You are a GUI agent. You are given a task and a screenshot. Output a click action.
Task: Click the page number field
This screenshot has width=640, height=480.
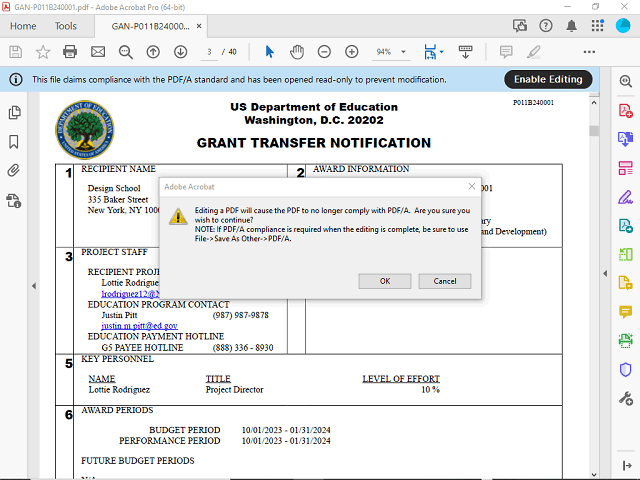209,52
